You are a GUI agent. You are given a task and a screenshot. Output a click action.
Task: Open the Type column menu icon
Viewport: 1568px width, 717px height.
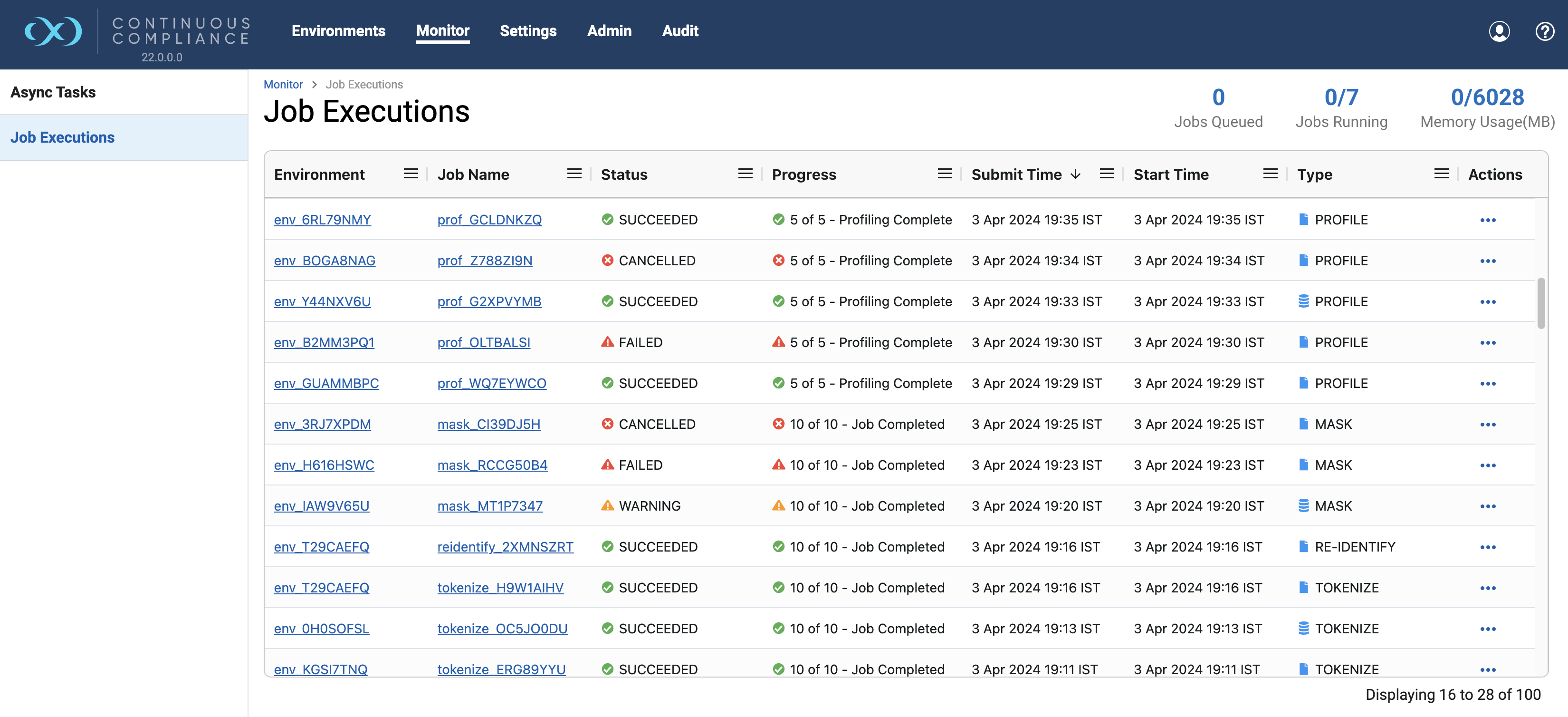(1441, 174)
